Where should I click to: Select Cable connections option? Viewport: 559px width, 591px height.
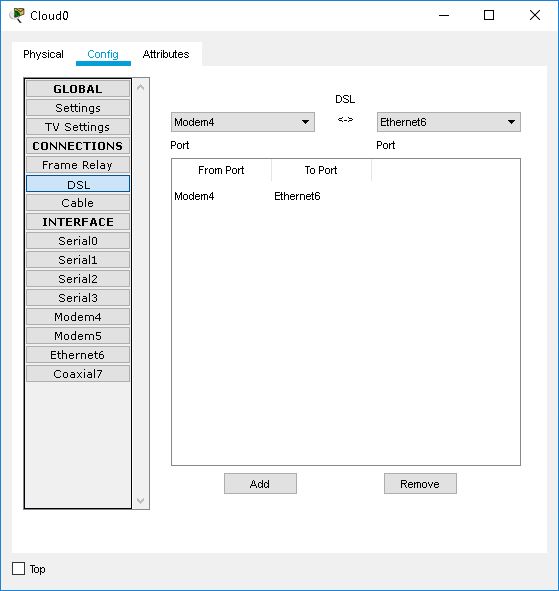(x=78, y=203)
